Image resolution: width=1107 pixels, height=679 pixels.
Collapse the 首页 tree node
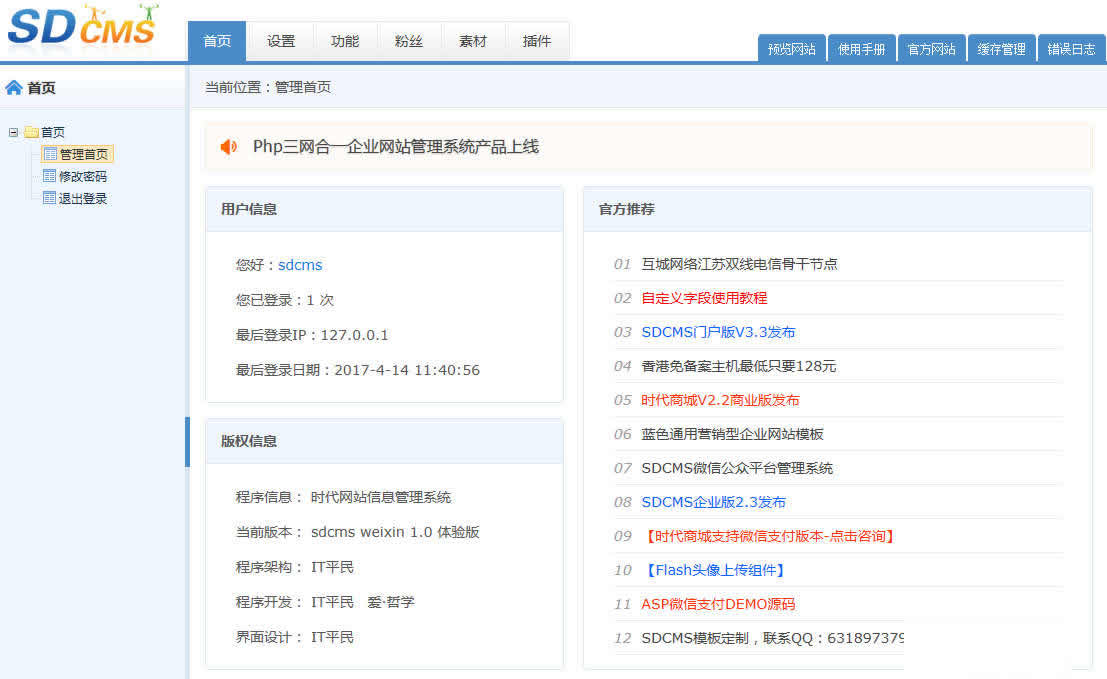[x=13, y=132]
